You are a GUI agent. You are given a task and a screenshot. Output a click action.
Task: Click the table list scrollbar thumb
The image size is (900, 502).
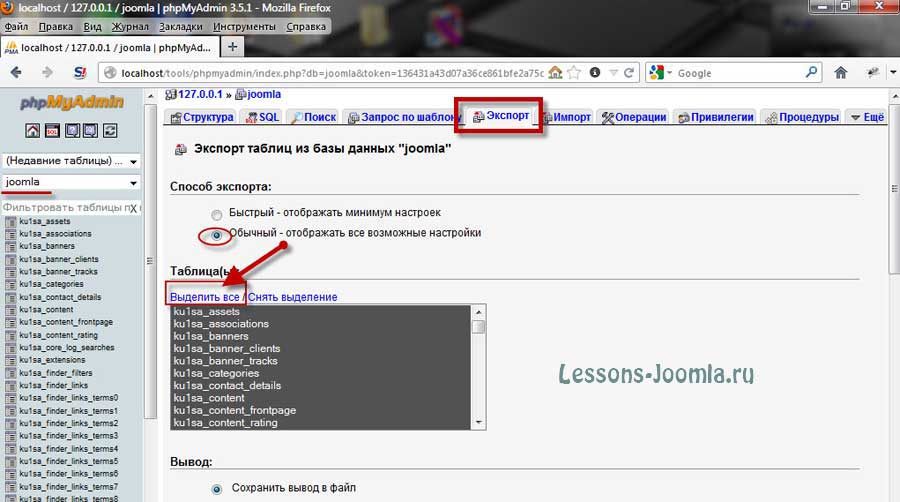coord(478,327)
